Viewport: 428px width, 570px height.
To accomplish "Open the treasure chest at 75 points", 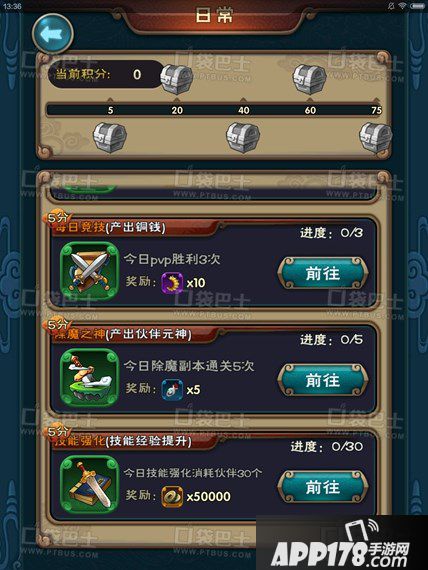I will coord(376,137).
